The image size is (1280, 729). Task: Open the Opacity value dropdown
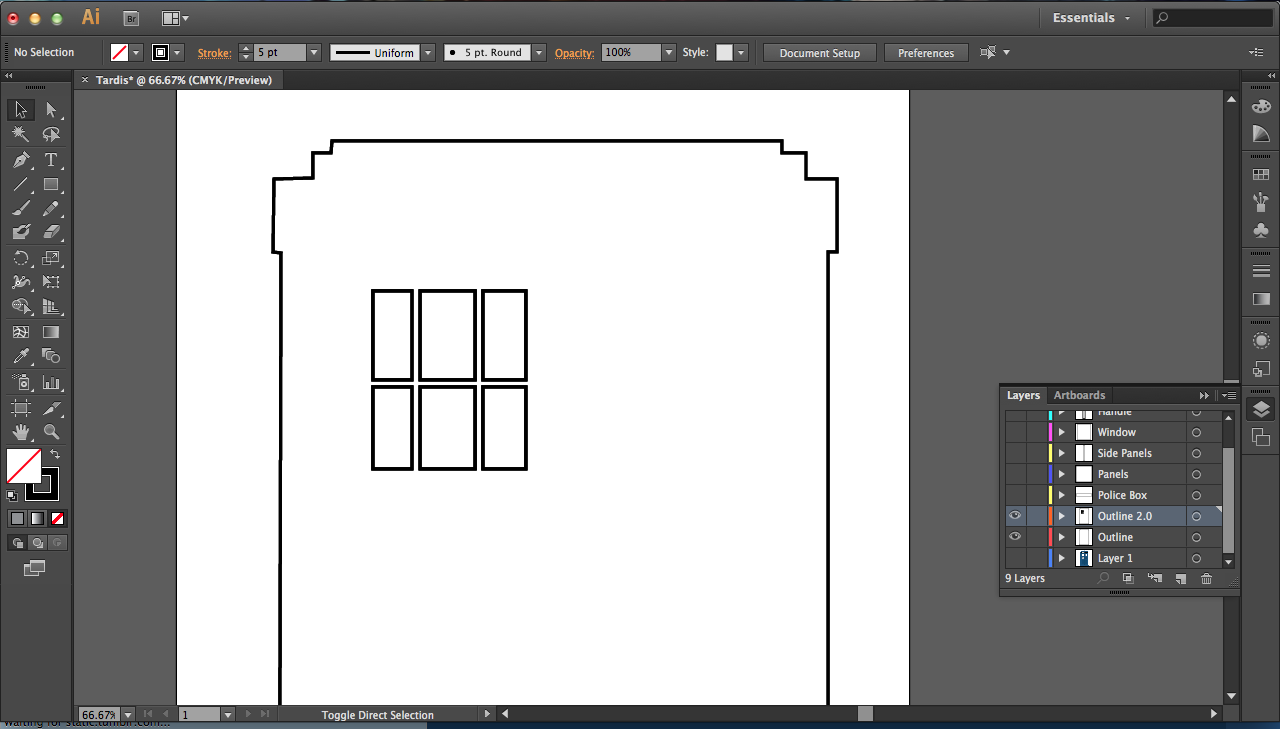click(669, 53)
